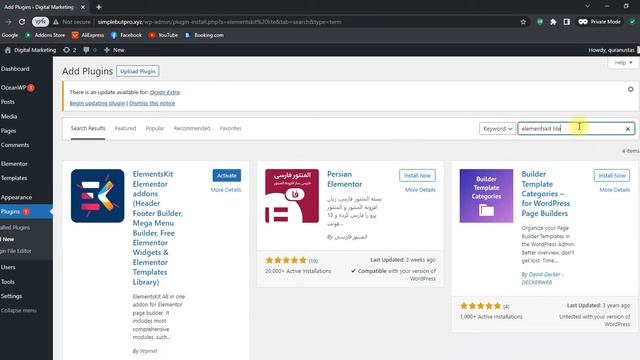The width and height of the screenshot is (640, 360).
Task: Reload the page with refresh icon
Action: (x=22, y=22)
